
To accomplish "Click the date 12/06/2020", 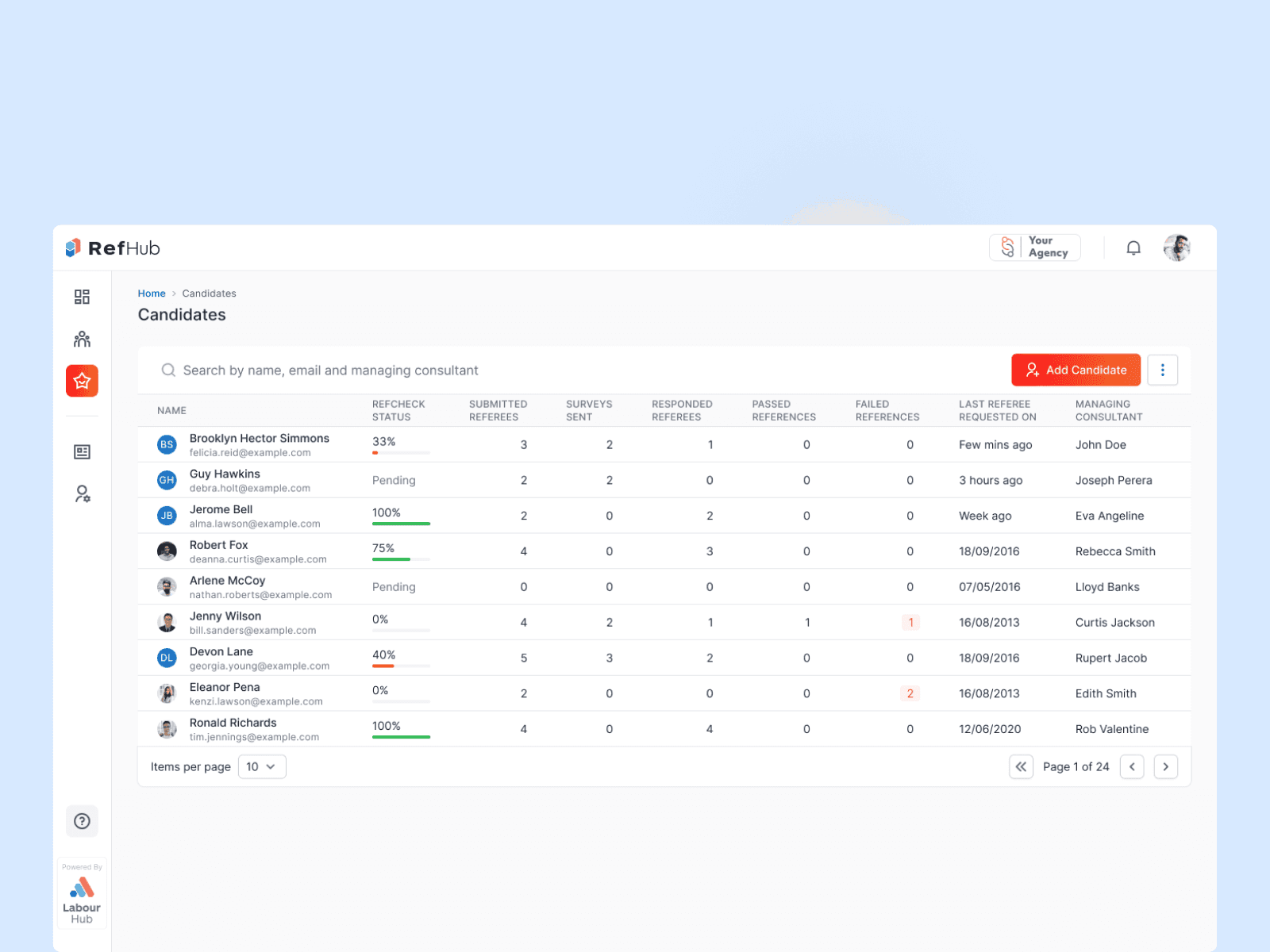I will [990, 729].
